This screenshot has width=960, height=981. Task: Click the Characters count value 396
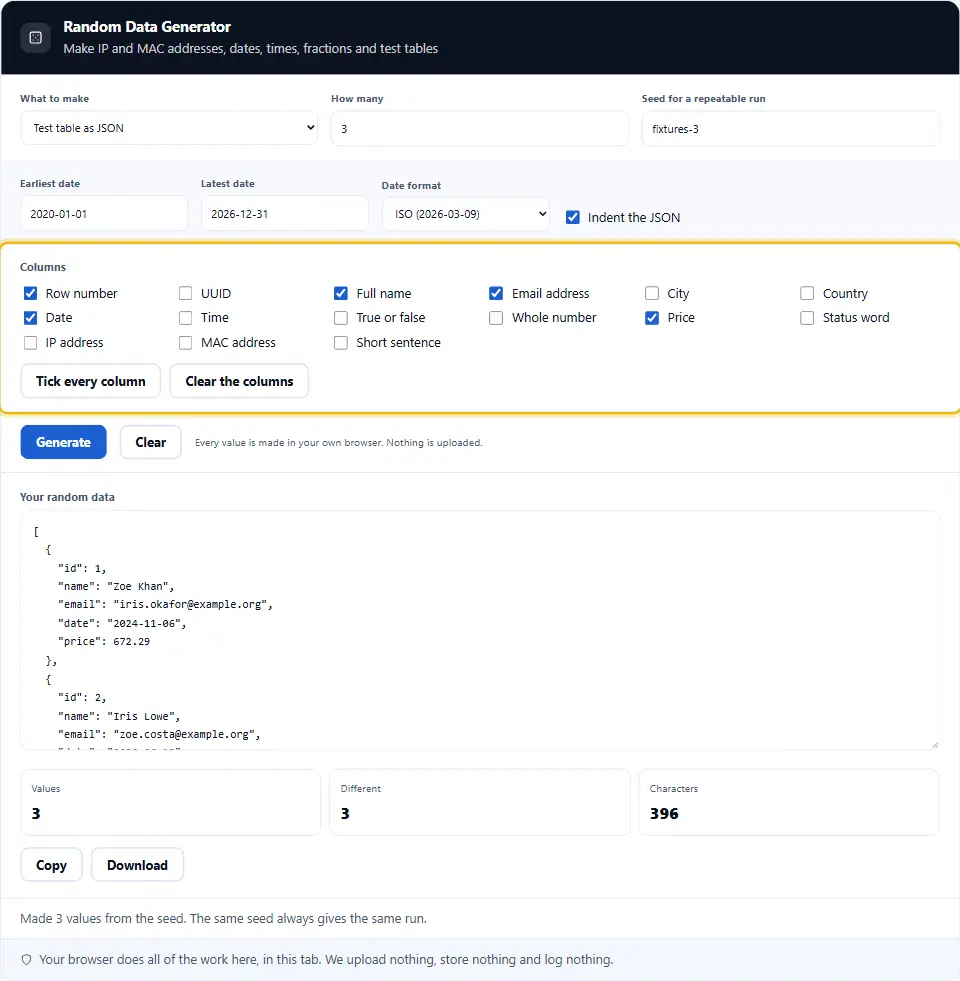[x=664, y=813]
